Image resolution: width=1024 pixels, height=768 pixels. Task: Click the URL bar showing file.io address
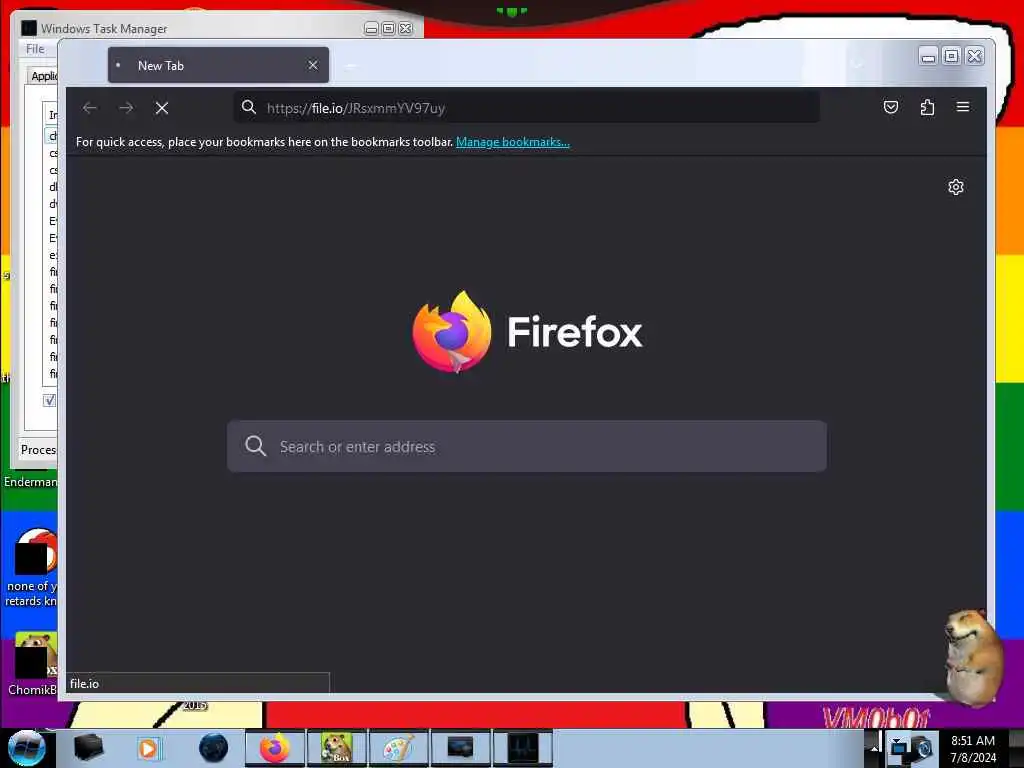pos(526,108)
